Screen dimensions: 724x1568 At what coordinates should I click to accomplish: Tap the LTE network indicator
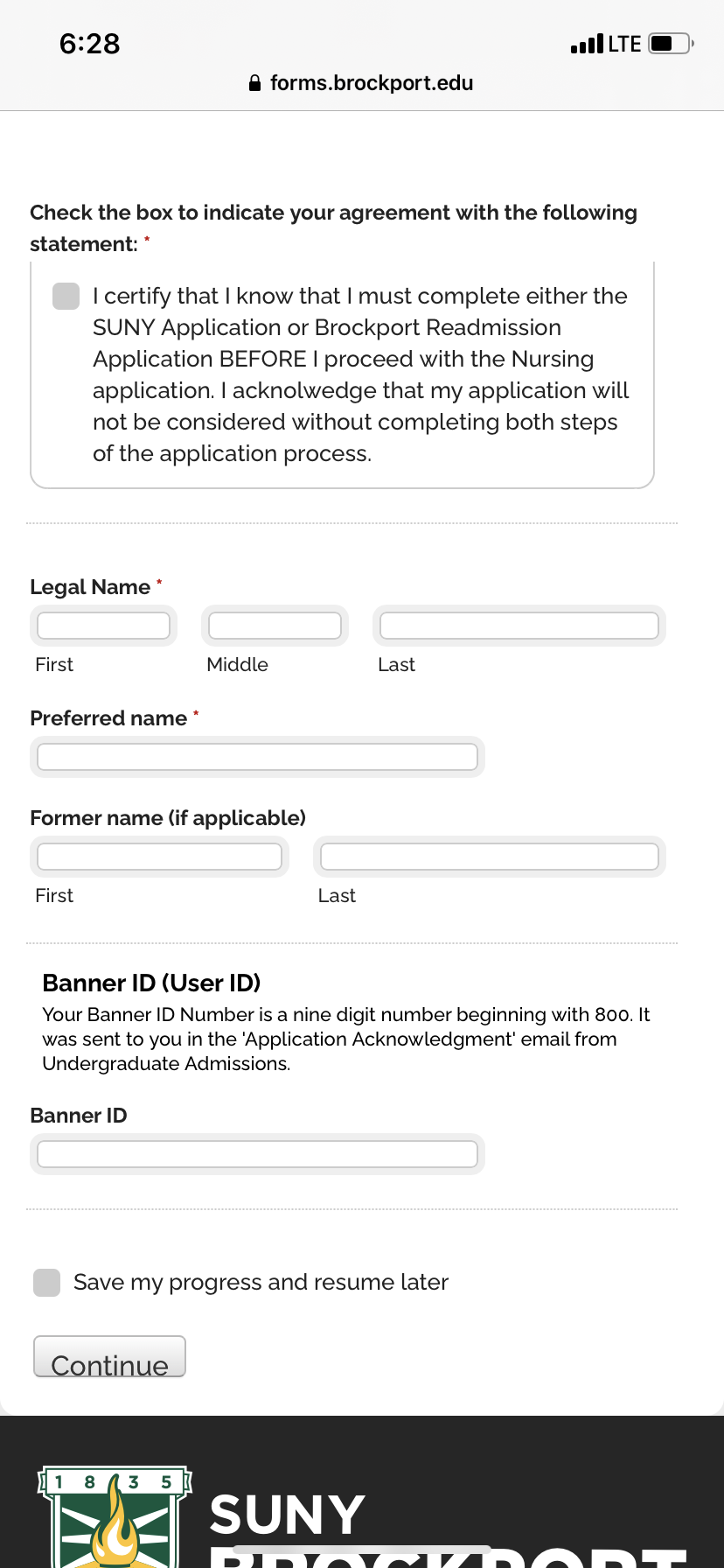point(625,44)
